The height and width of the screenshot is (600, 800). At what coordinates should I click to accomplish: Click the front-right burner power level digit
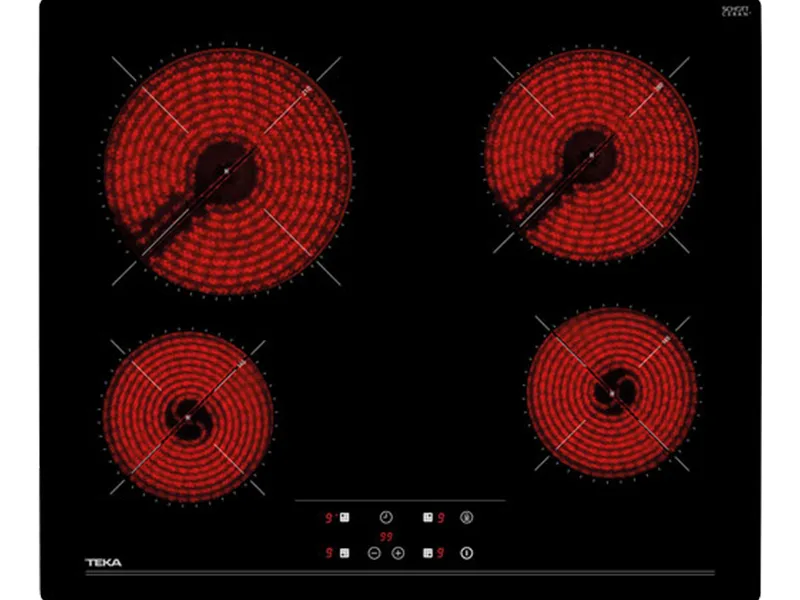click(441, 553)
